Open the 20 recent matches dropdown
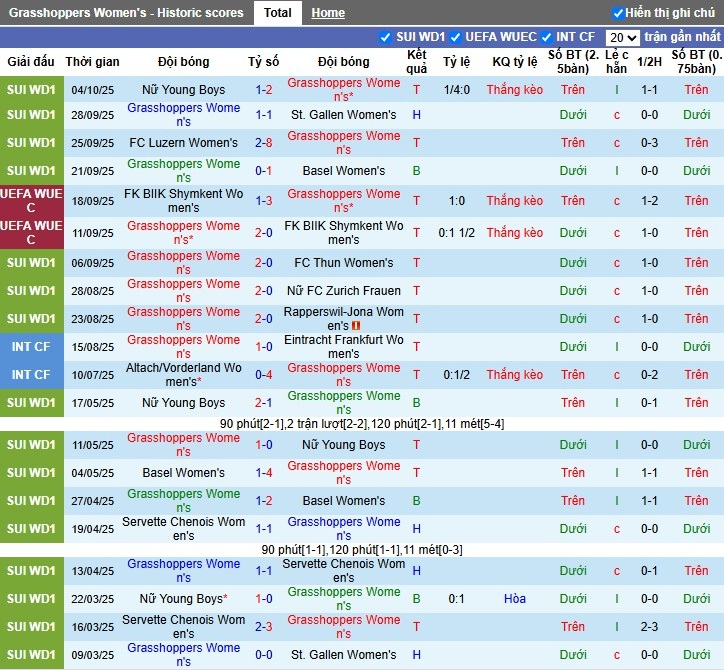 (x=622, y=37)
